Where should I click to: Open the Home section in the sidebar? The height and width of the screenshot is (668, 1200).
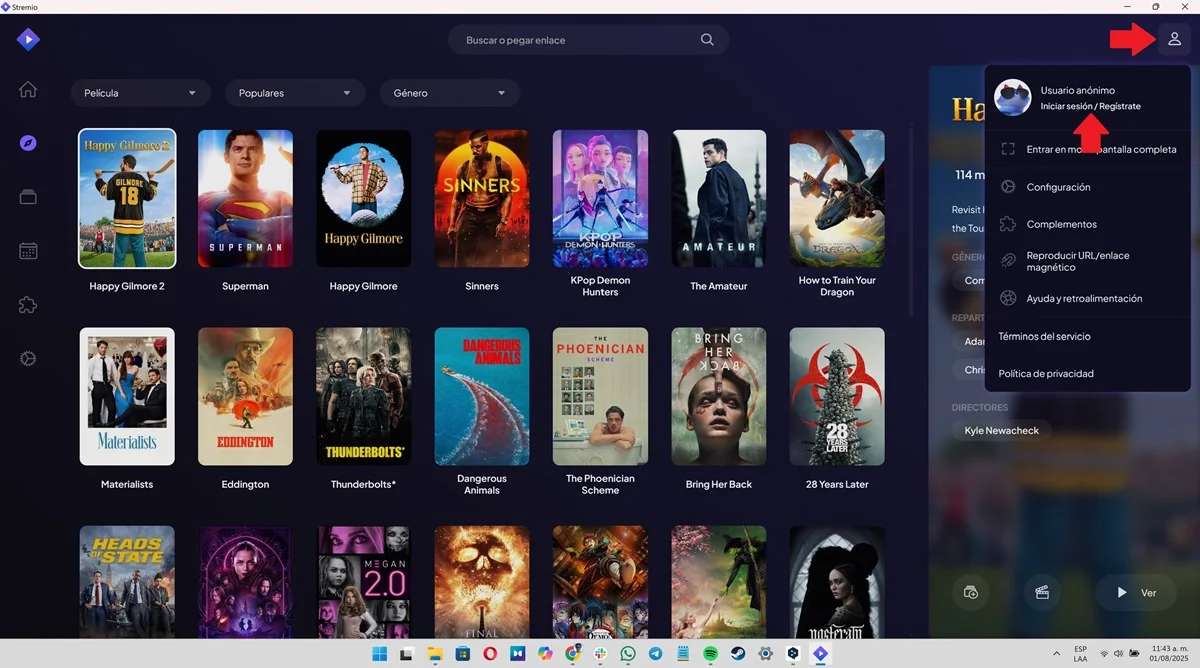tap(28, 90)
